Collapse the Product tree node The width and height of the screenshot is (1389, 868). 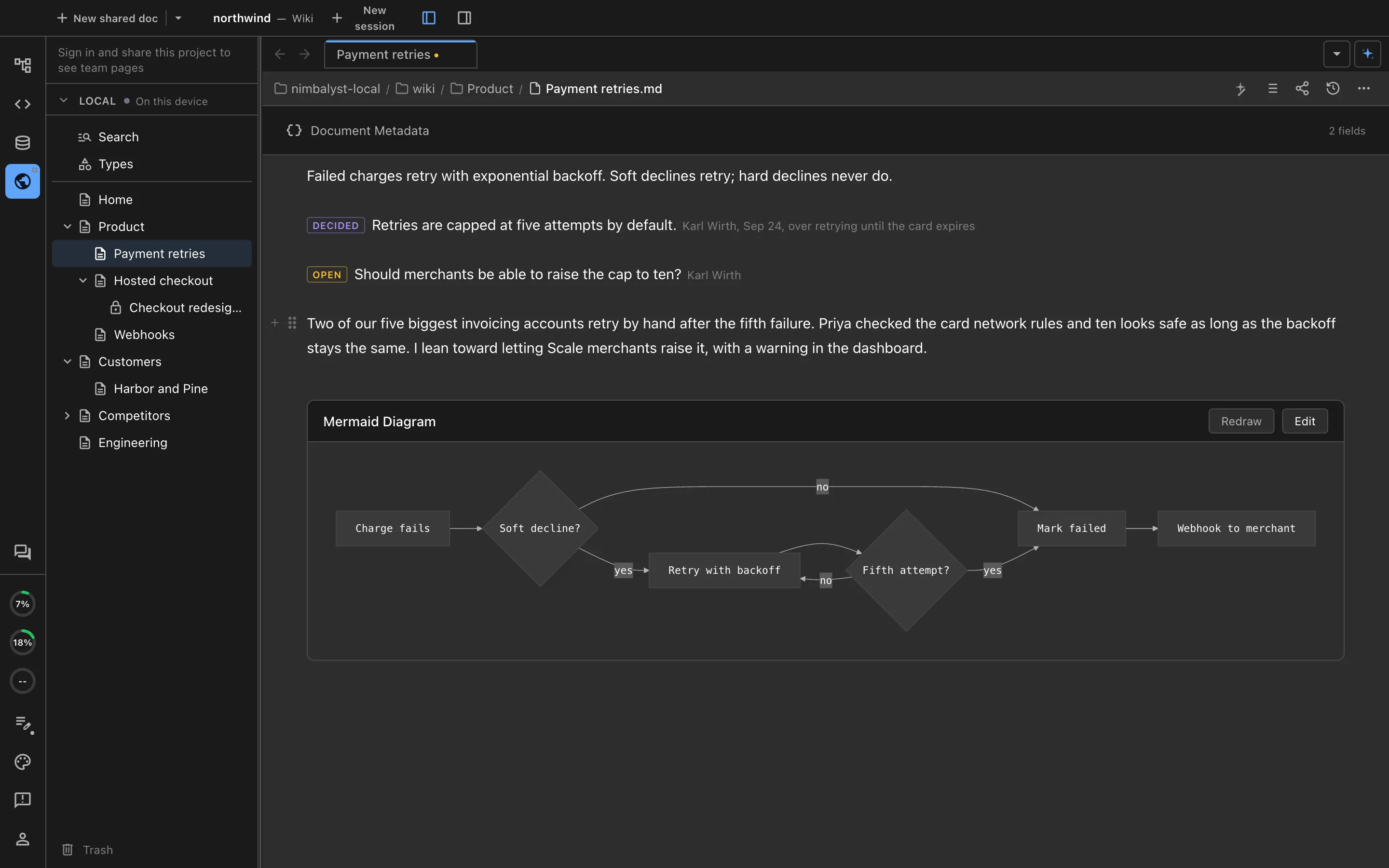[67, 226]
